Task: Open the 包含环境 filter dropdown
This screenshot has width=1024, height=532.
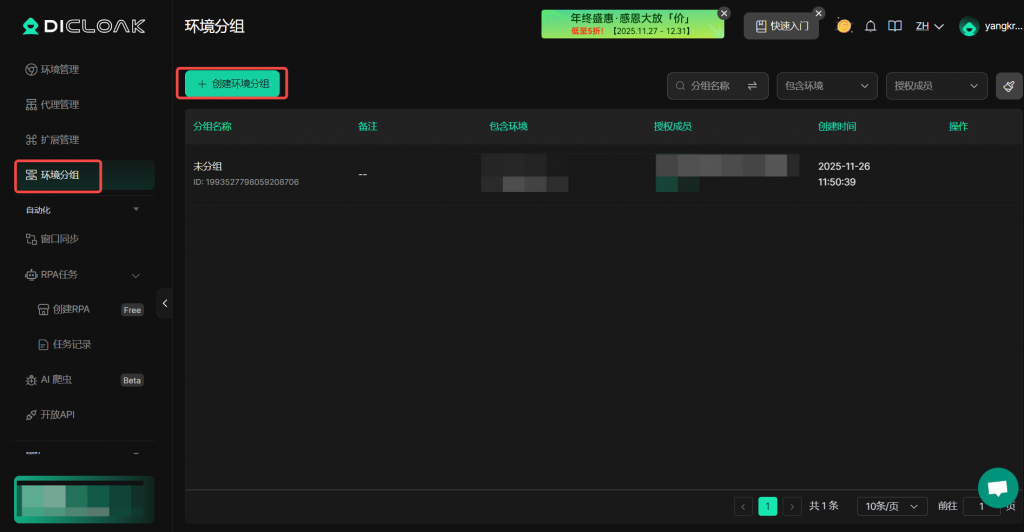Action: click(826, 86)
